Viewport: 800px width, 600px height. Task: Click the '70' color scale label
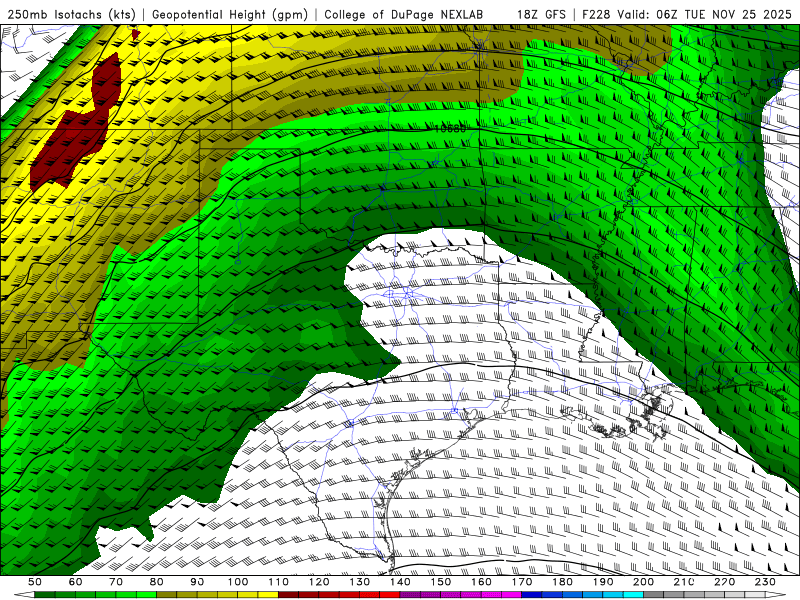(x=116, y=582)
